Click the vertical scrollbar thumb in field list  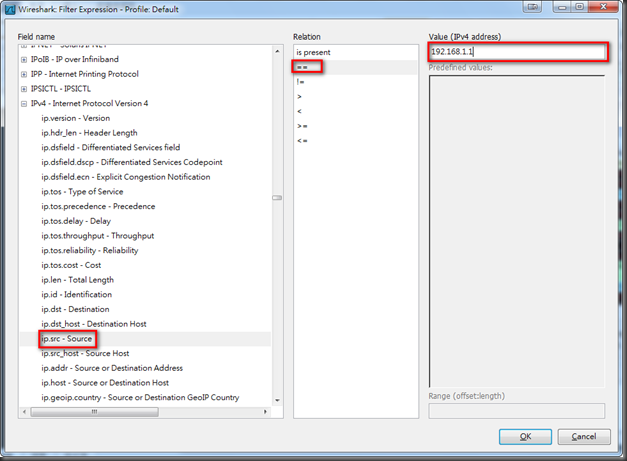[277, 198]
